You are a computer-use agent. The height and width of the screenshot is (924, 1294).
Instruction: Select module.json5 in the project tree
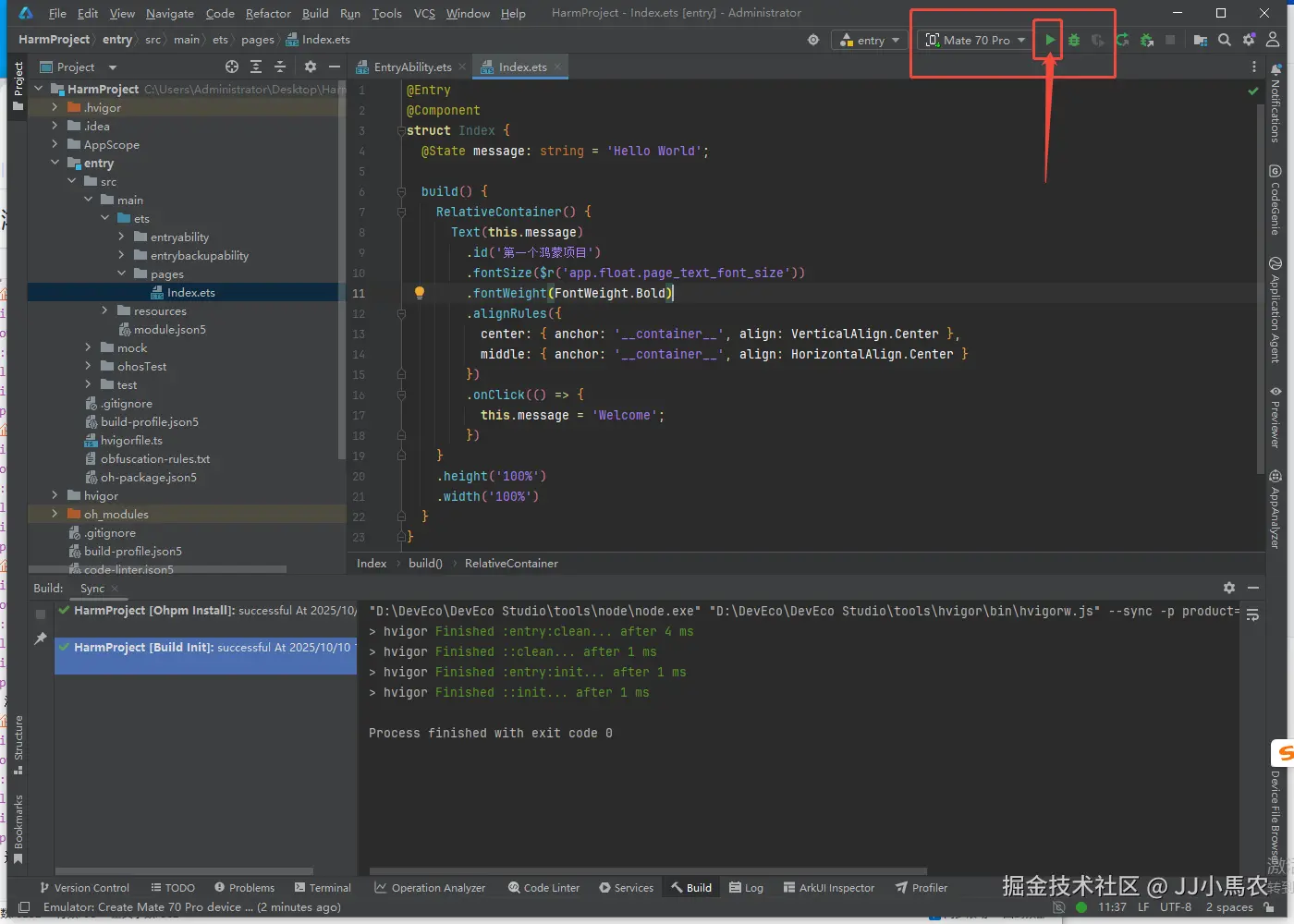[170, 330]
